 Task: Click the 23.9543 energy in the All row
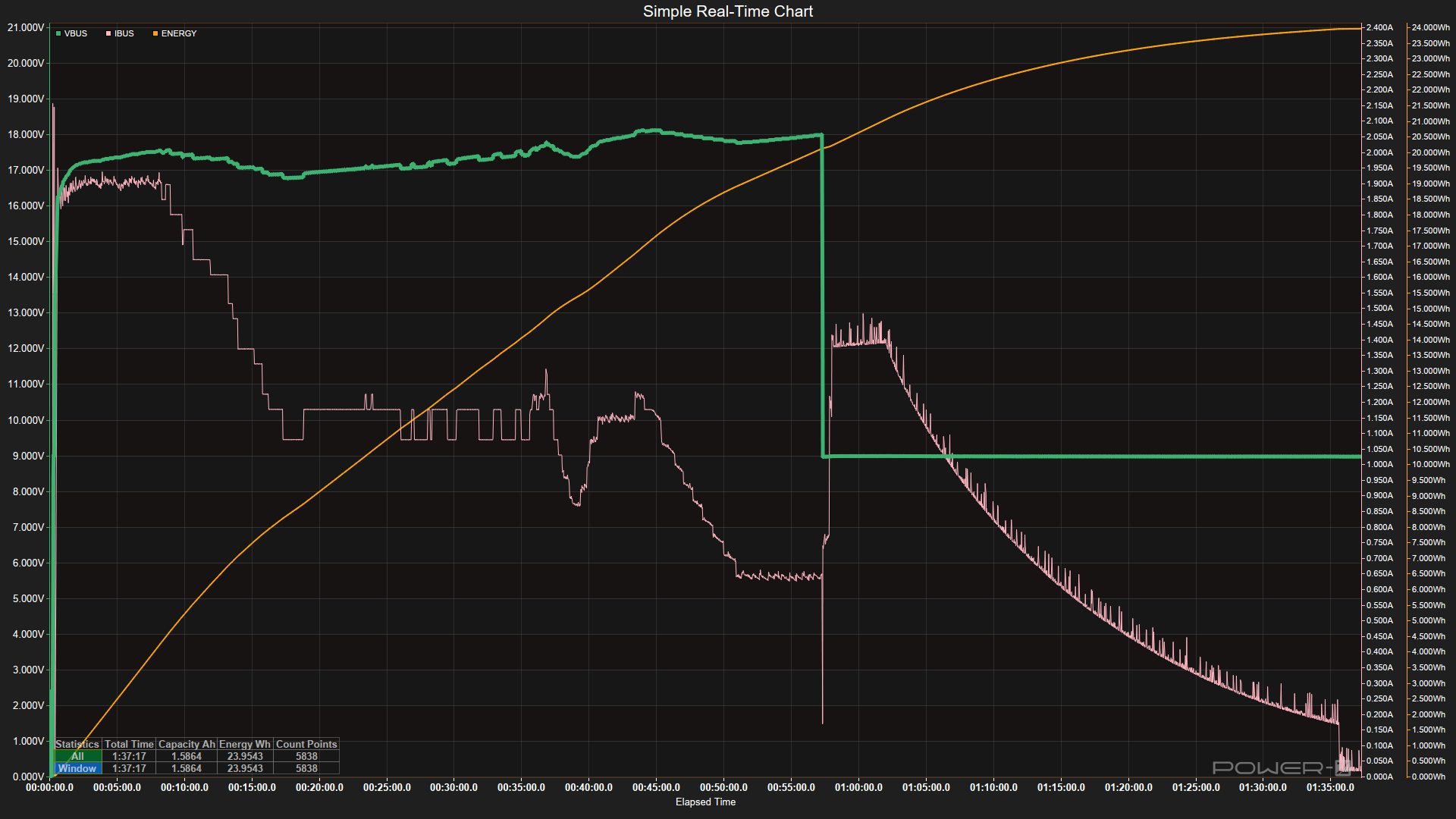coord(245,757)
